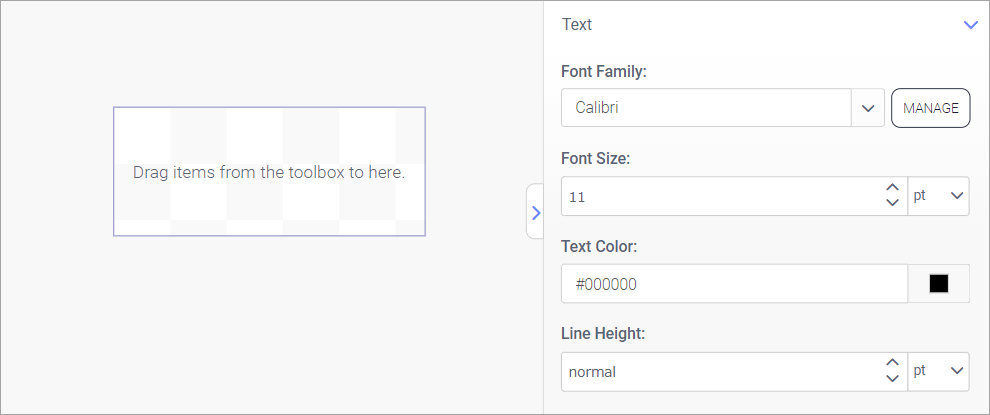The width and height of the screenshot is (990, 415).
Task: Click the Line Height label
Action: pyautogui.click(x=603, y=334)
